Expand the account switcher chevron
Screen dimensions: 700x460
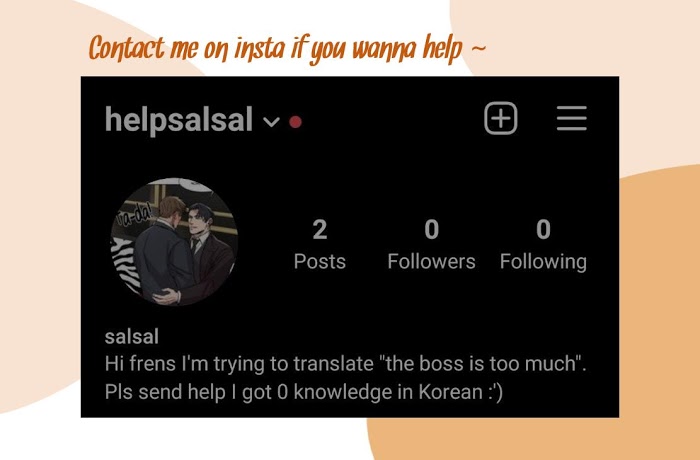tap(271, 121)
